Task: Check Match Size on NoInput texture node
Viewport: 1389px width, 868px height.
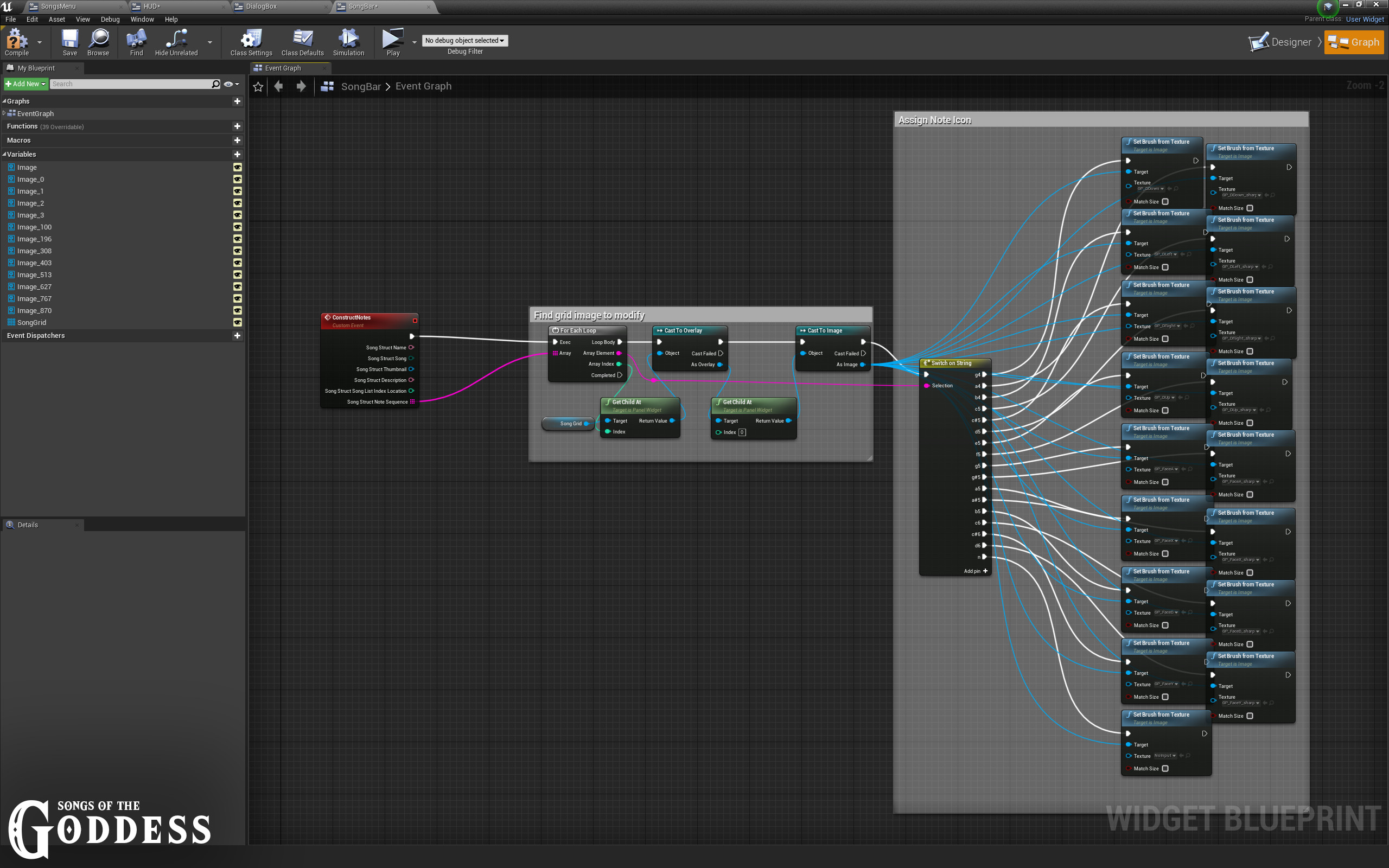Action: pyautogui.click(x=1165, y=769)
